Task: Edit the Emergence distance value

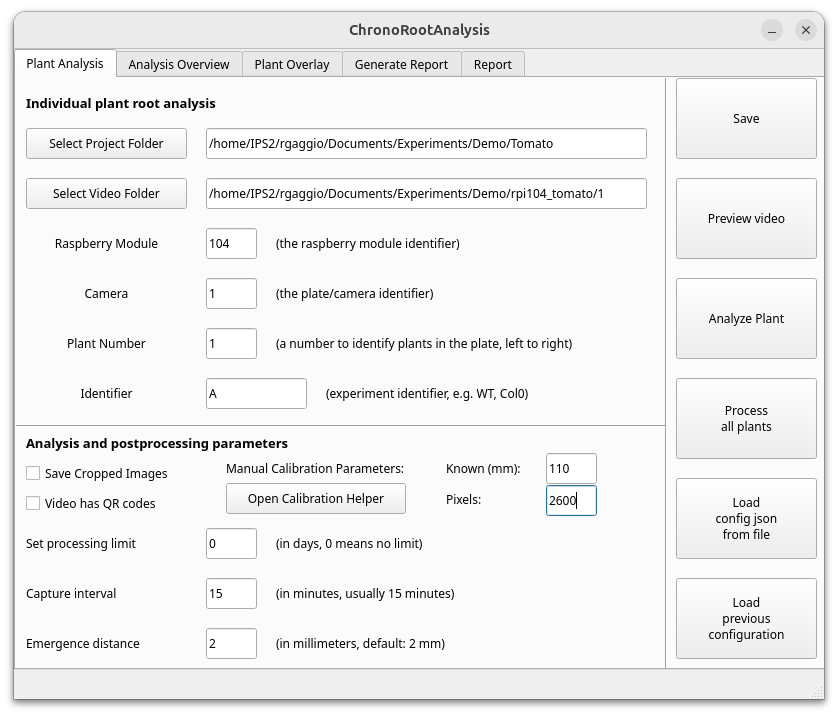Action: (x=231, y=643)
